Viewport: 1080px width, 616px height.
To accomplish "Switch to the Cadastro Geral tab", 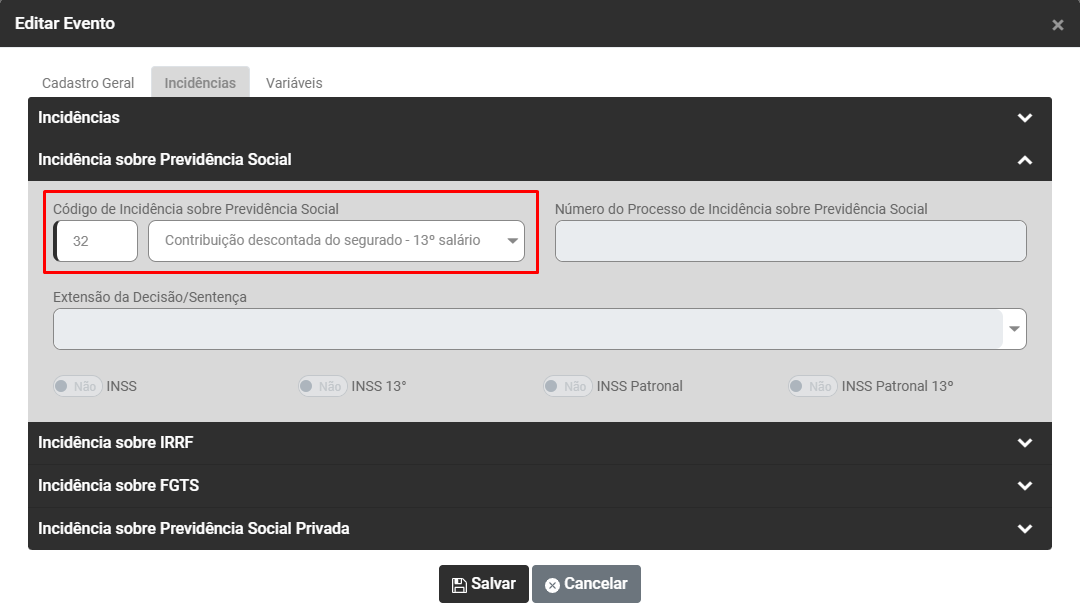I will click(88, 83).
